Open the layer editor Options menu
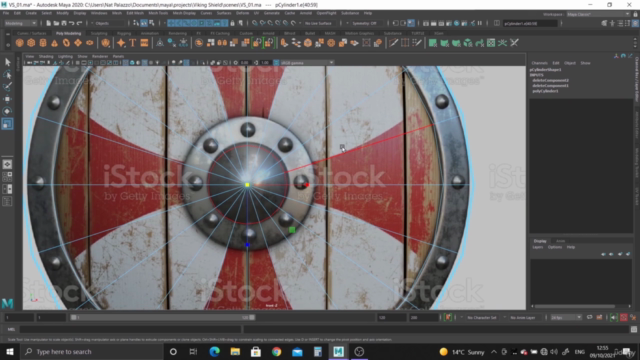 [555, 247]
